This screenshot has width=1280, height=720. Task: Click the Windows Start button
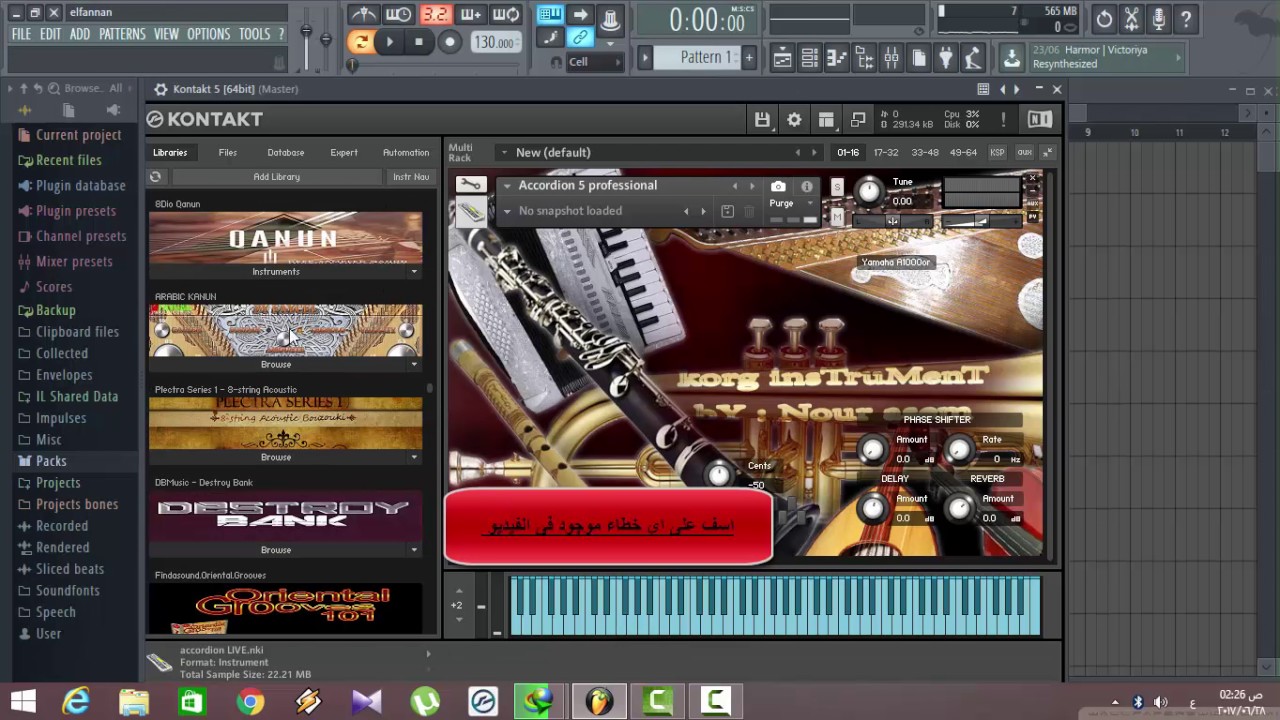point(23,701)
